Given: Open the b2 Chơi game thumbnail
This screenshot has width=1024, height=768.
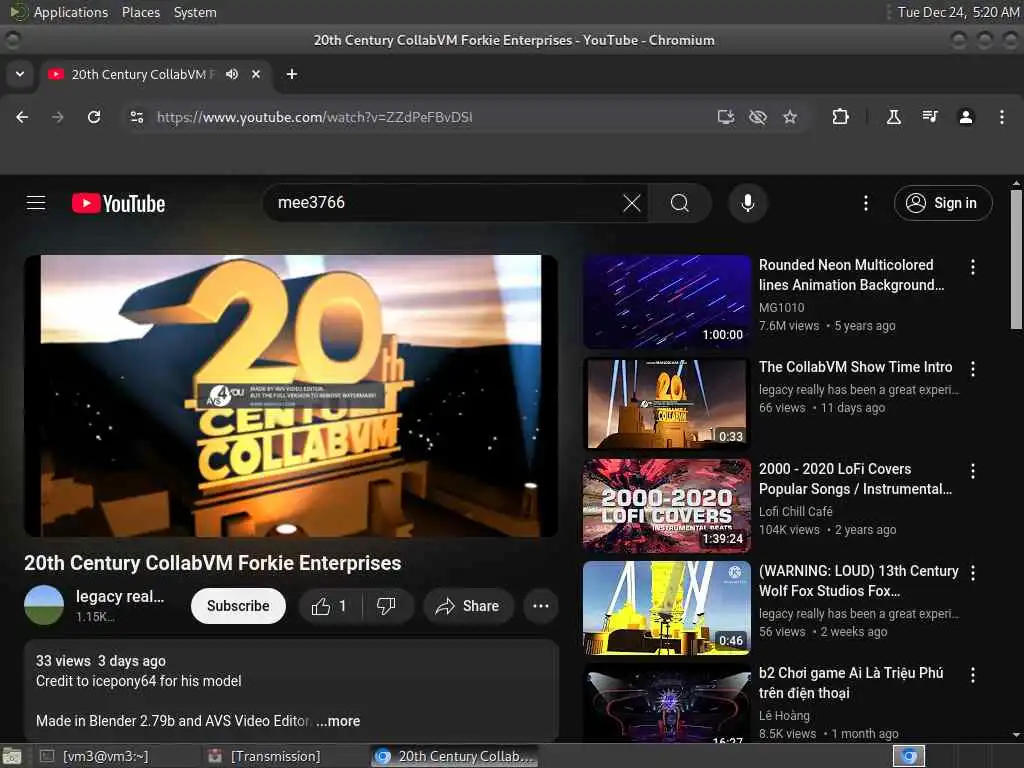Looking at the screenshot, I should click(x=667, y=703).
